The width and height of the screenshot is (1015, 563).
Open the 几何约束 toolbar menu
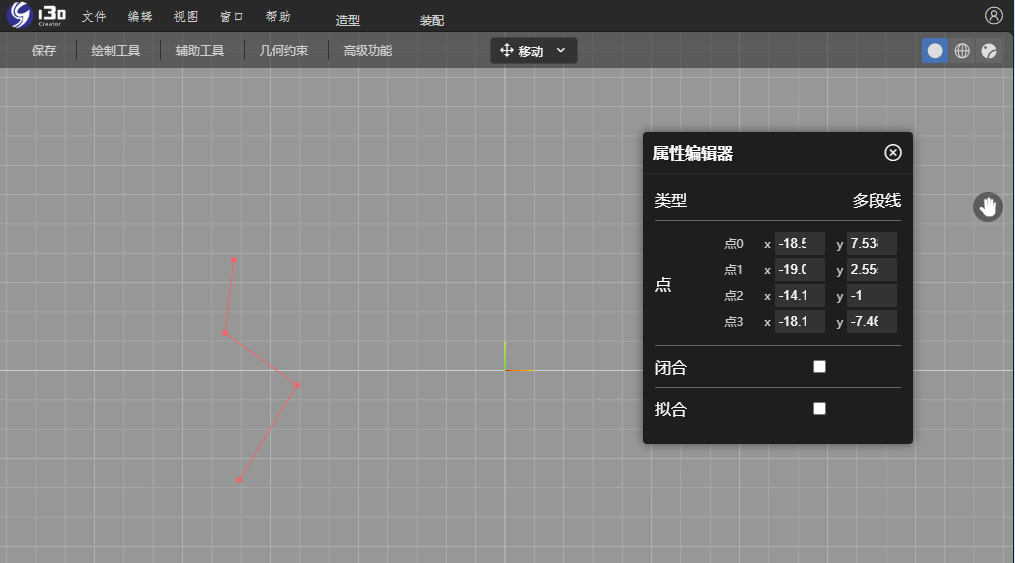(283, 51)
